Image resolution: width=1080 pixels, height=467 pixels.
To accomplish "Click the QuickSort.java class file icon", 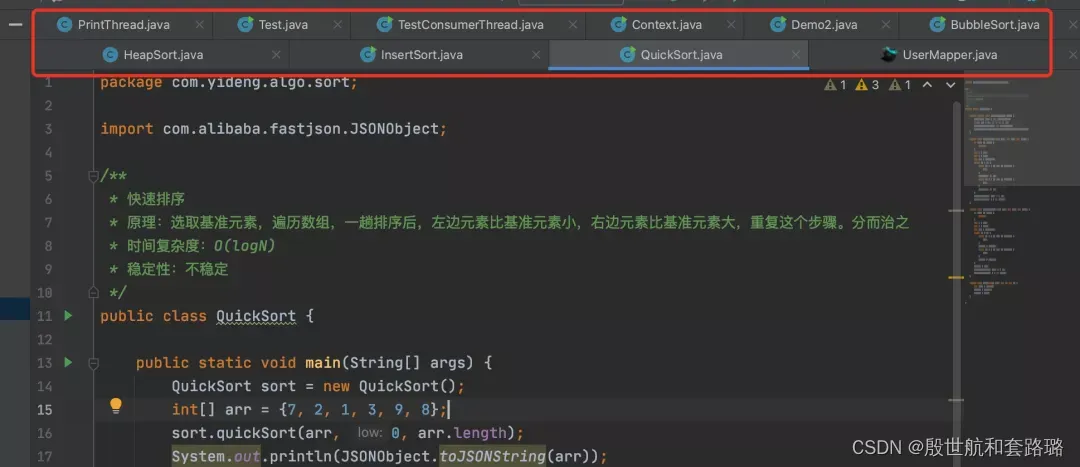I will [x=627, y=54].
